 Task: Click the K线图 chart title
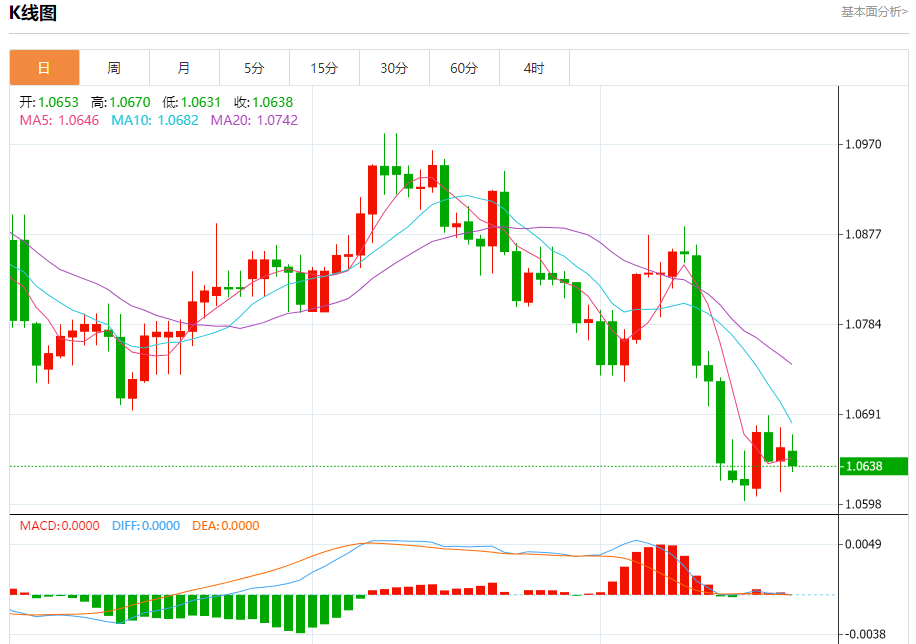pyautogui.click(x=33, y=13)
